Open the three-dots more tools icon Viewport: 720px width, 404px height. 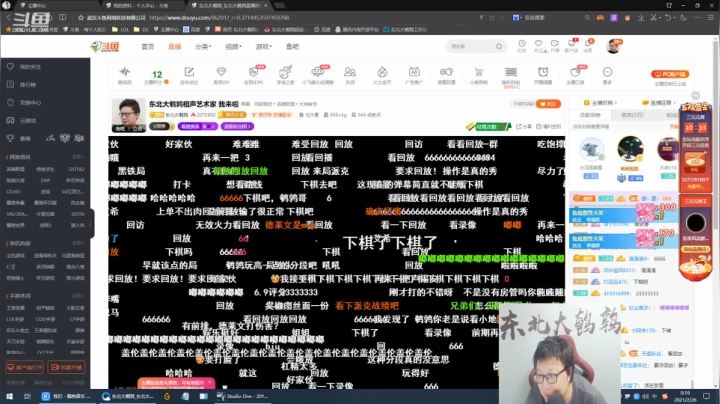[607, 72]
